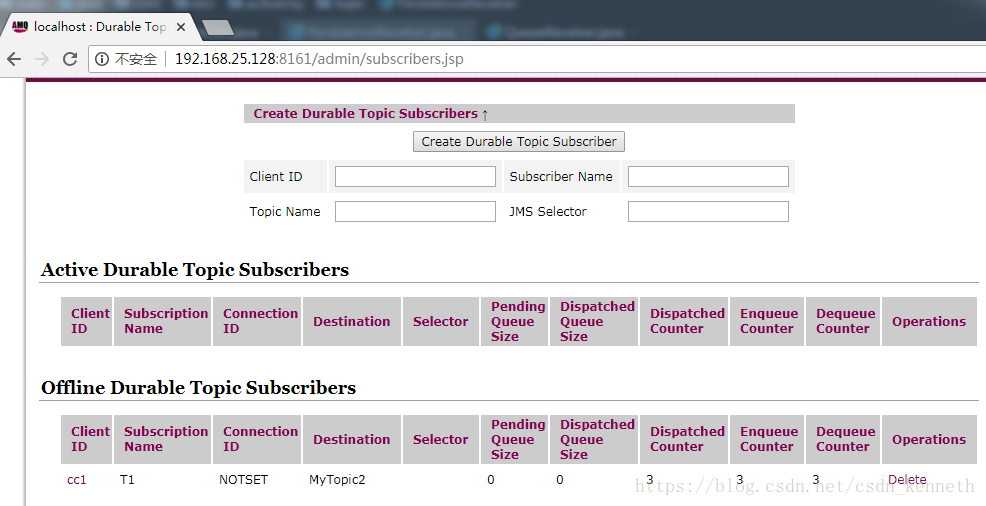The width and height of the screenshot is (986, 506).
Task: Click Pending Queue Size header in Active table
Action: (514, 321)
